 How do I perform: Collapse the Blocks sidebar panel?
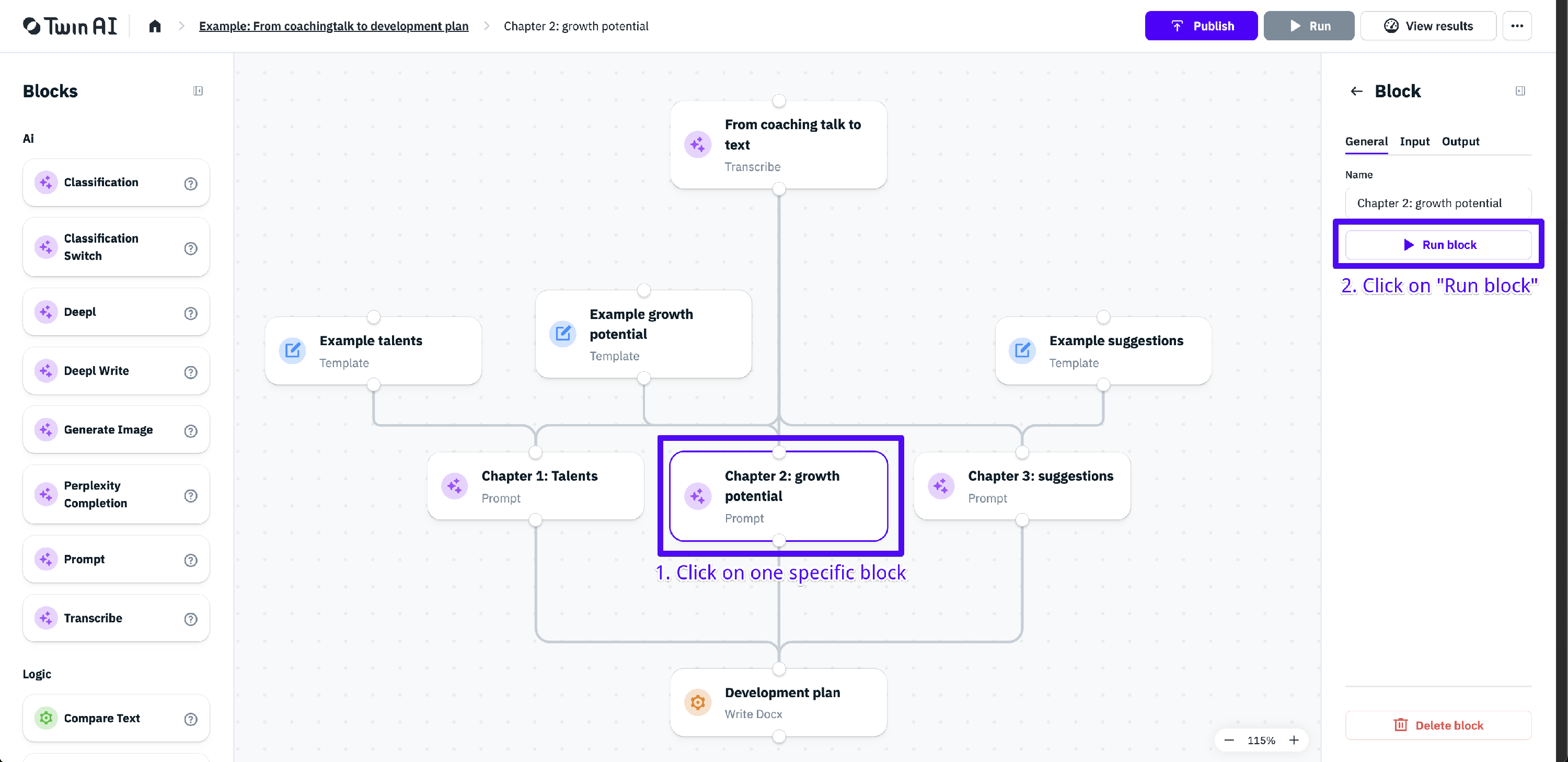click(x=198, y=91)
